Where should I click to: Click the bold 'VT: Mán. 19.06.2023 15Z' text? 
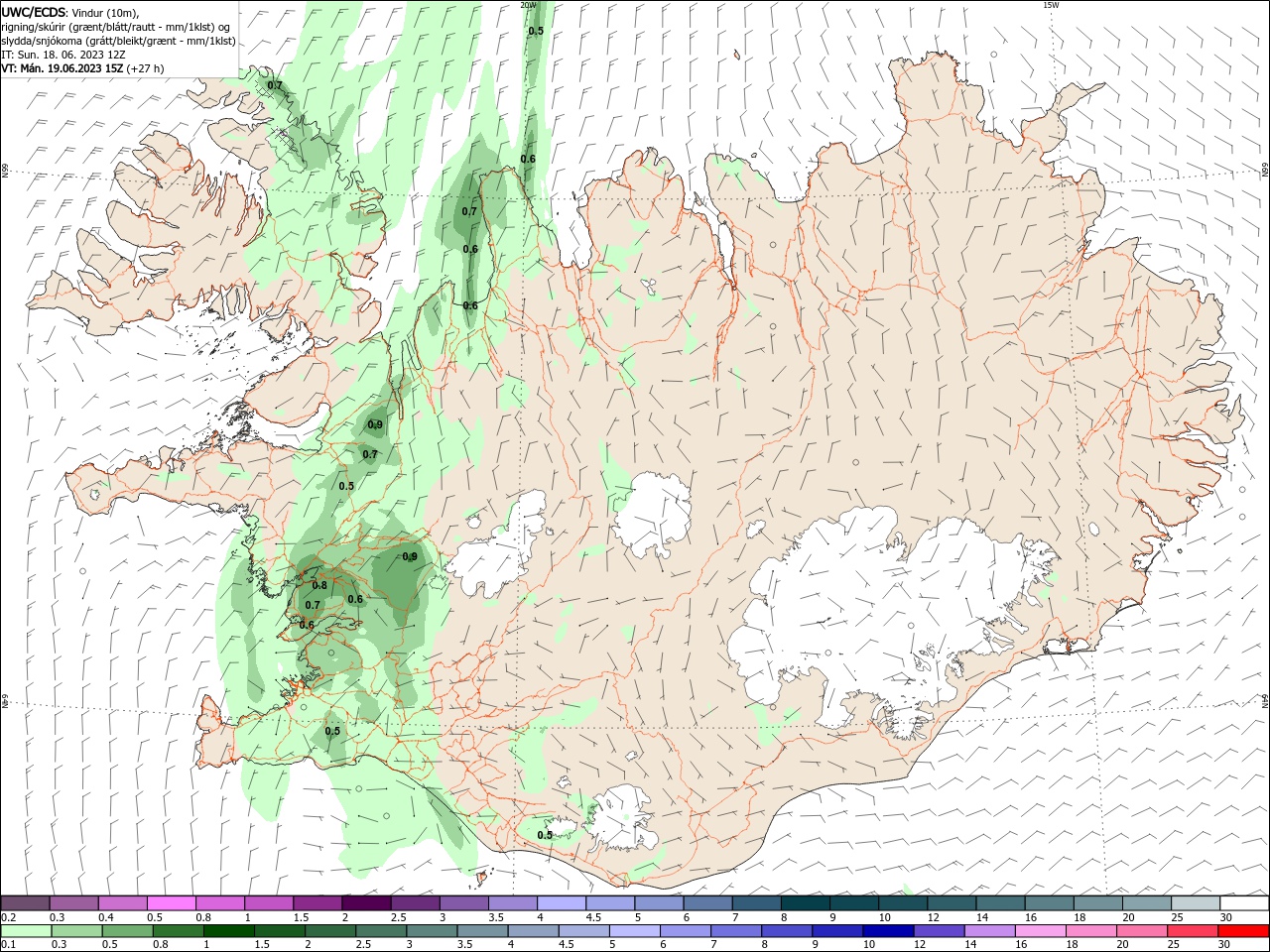(x=62, y=68)
